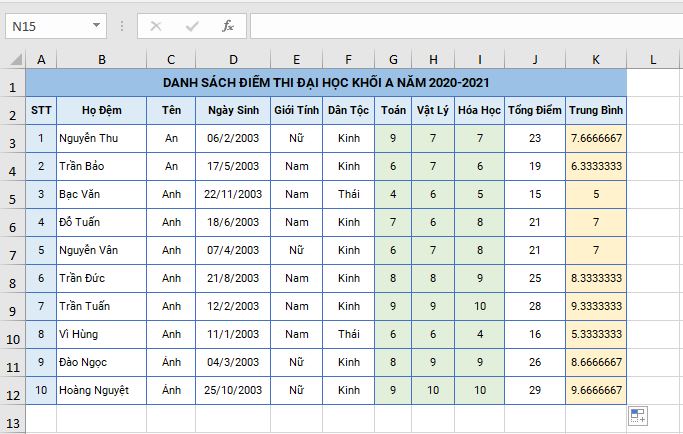Click the Tổng Điểm header cell
Image resolution: width=683 pixels, height=434 pixels.
(x=535, y=110)
